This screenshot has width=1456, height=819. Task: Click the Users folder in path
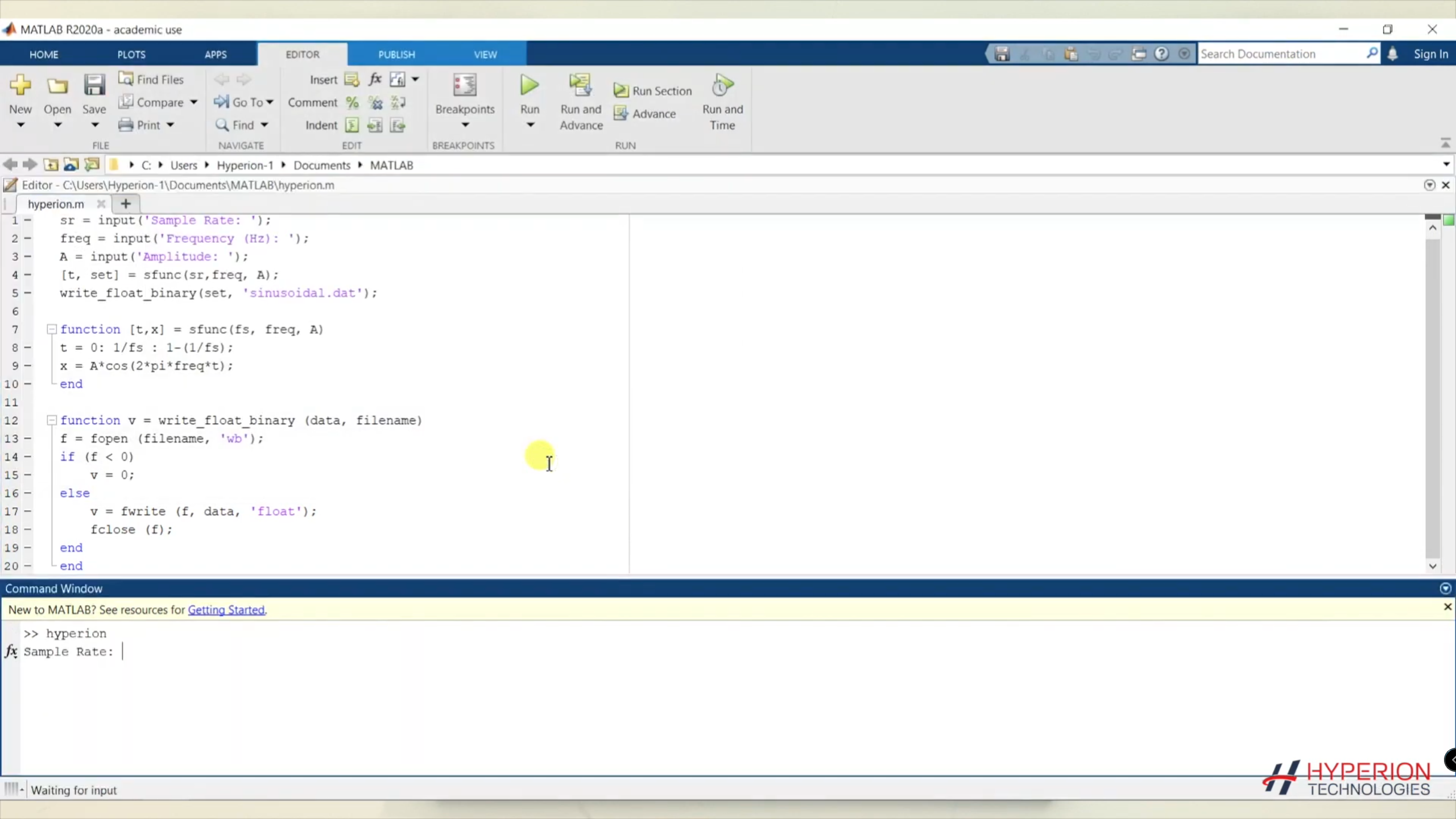(x=184, y=165)
